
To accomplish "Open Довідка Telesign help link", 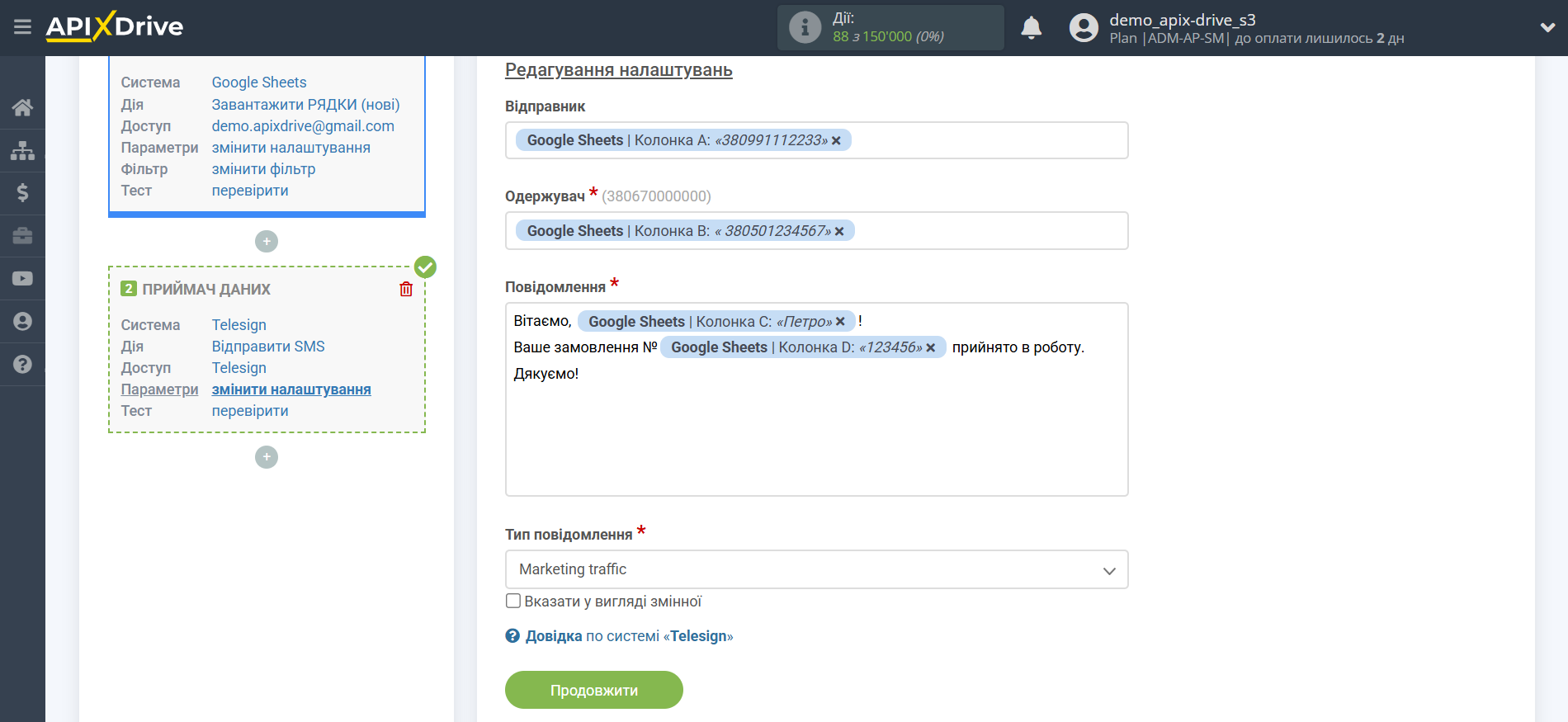I will point(629,636).
